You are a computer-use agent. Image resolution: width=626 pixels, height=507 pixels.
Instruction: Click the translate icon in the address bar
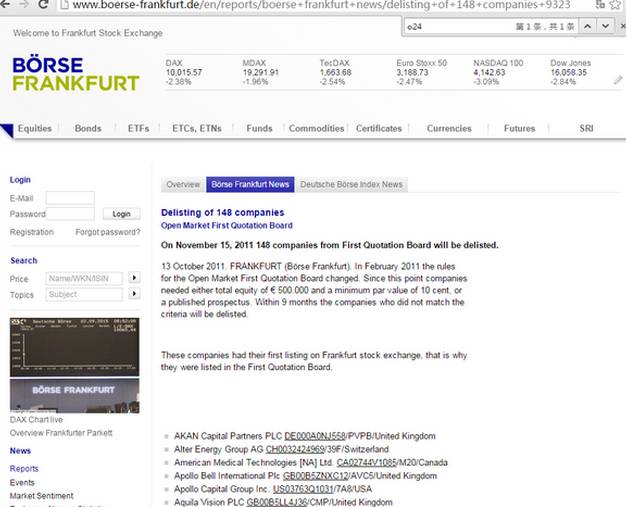coord(600,4)
